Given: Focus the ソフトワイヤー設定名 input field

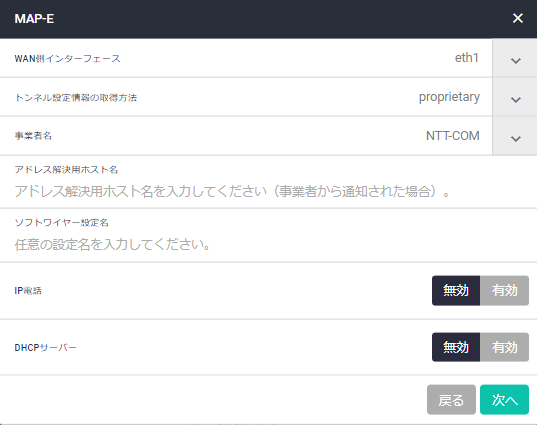Looking at the screenshot, I should [x=268, y=245].
